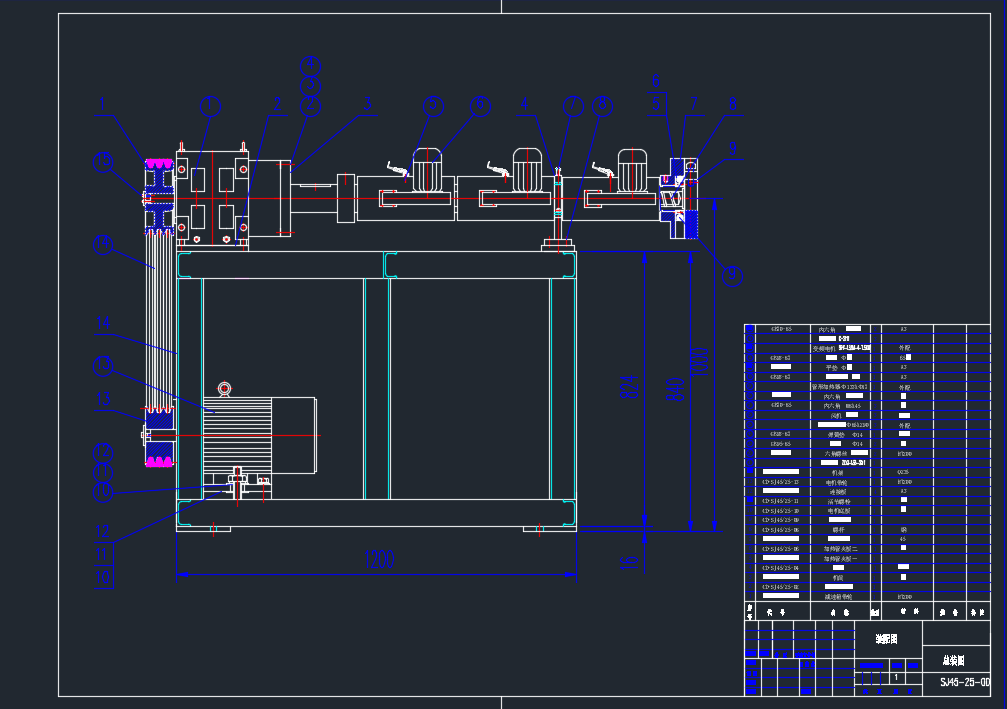Click the 1200 width dimension text
The width and height of the screenshot is (1007, 709).
pyautogui.click(x=376, y=561)
